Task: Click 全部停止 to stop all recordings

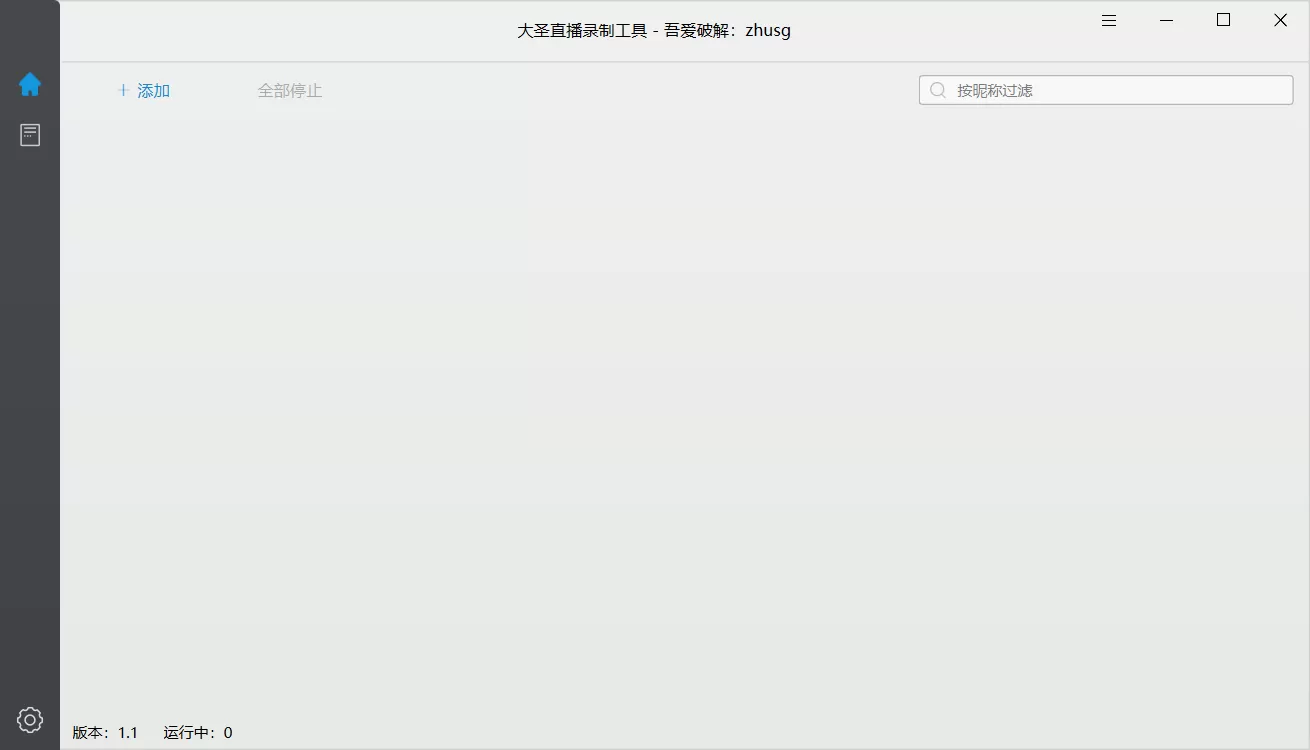Action: tap(290, 90)
